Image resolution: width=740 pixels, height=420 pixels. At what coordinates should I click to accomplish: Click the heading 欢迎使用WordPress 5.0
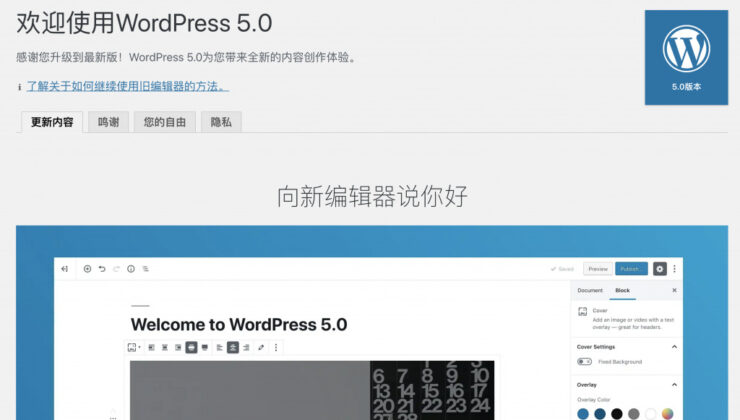coord(144,23)
